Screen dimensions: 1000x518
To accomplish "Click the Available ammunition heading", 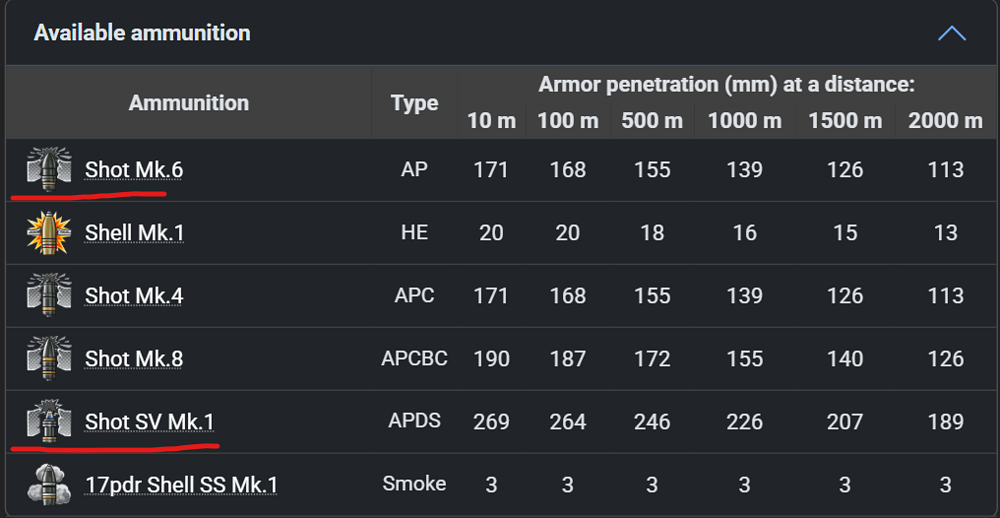I will pos(142,33).
